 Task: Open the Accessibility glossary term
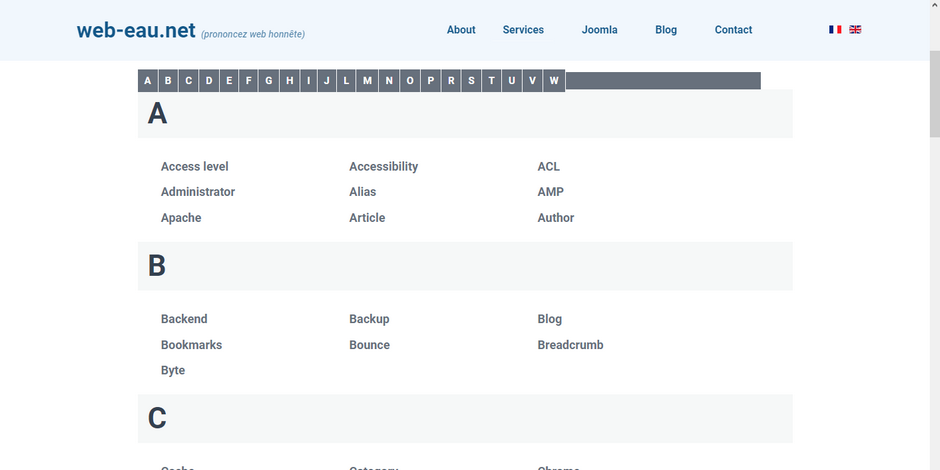tap(384, 167)
